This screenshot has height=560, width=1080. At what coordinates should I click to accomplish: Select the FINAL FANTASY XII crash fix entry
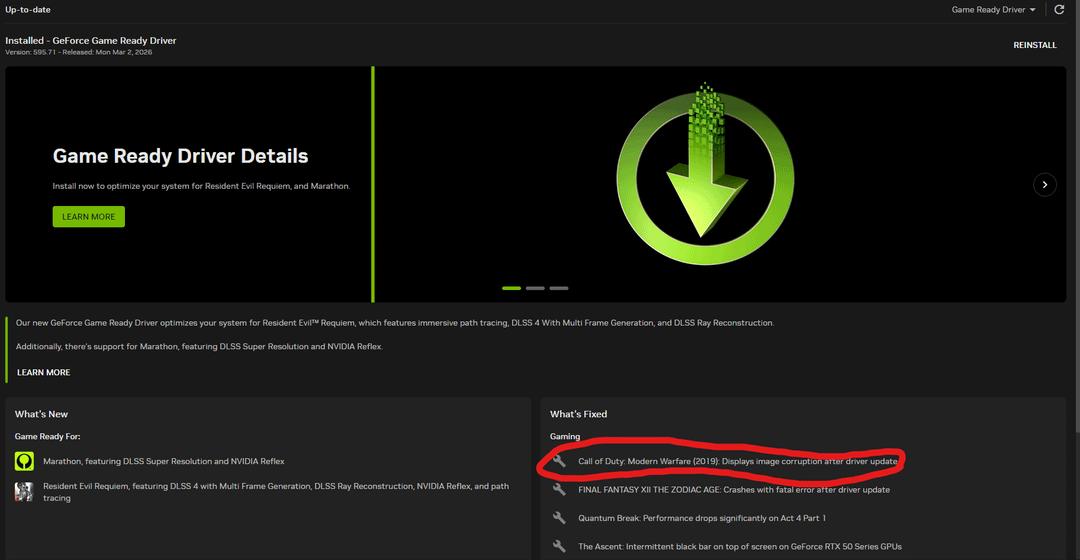734,490
